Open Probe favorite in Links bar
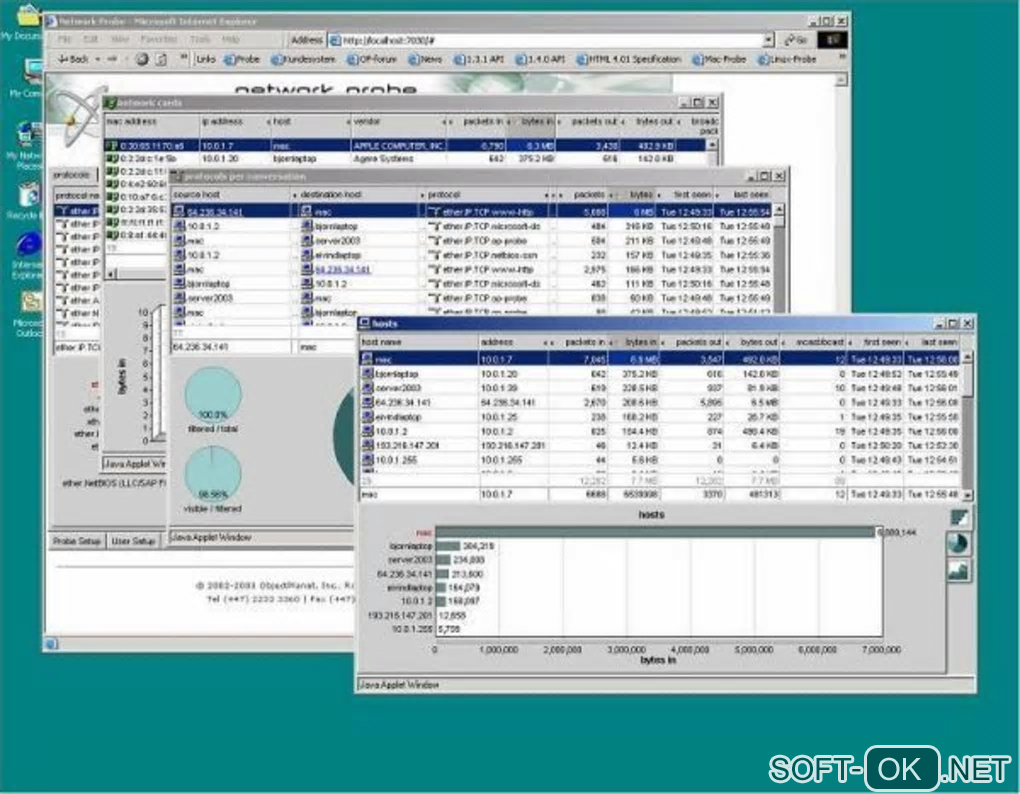Viewport: 1020px width, 794px height. click(241, 59)
